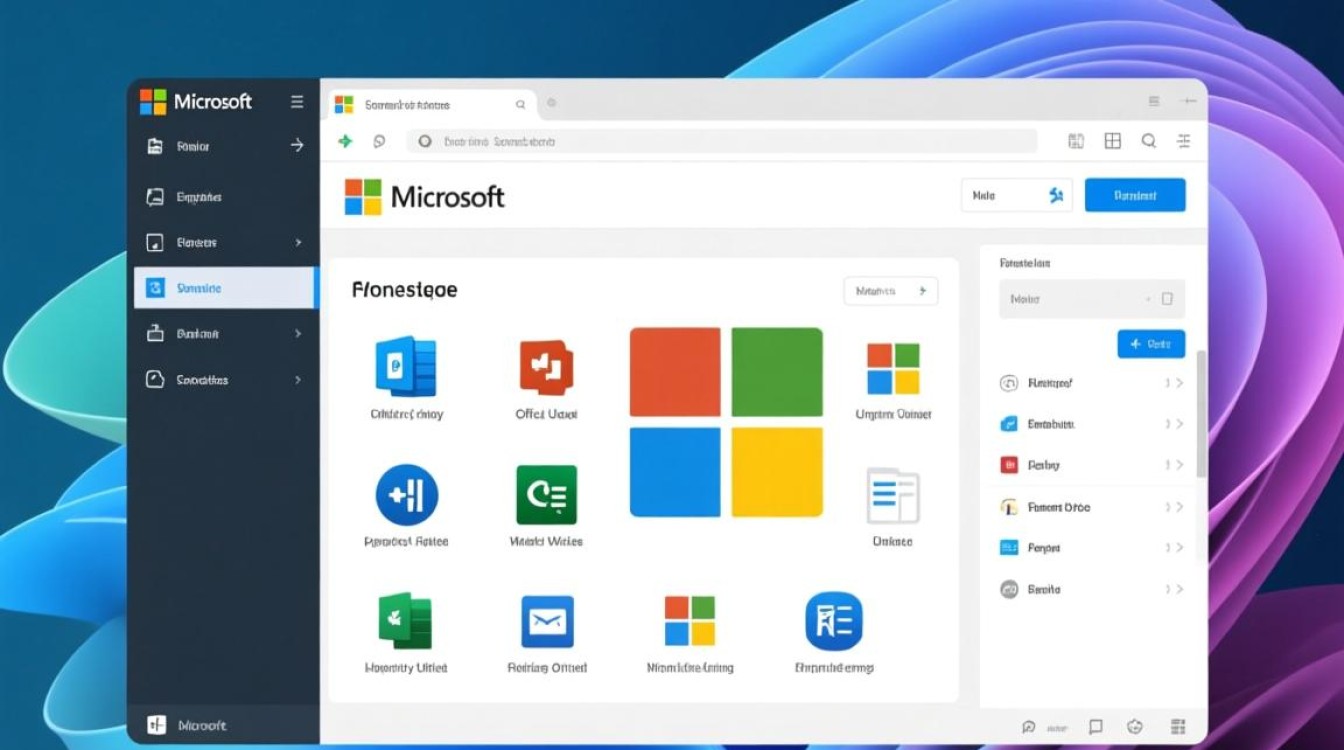This screenshot has width=1344, height=750.
Task: Open the gray document app icon
Action: pyautogui.click(x=892, y=495)
